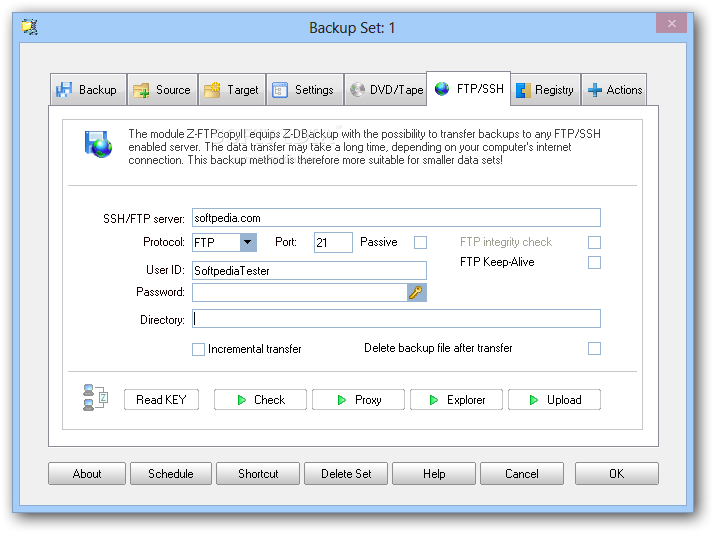Focus the User ID field
The height and width of the screenshot is (533, 714).
pos(309,270)
